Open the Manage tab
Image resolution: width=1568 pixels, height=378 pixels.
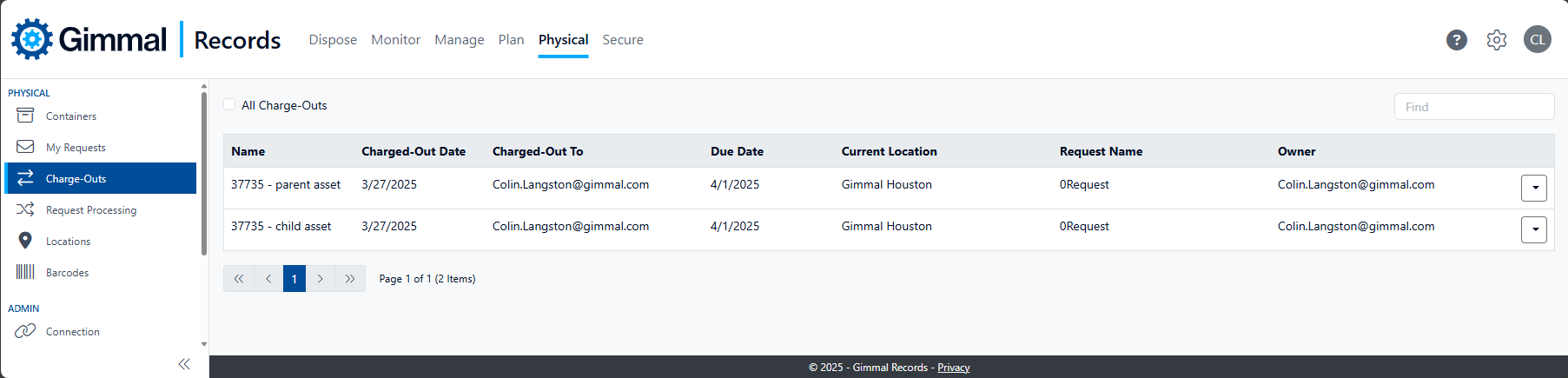[460, 40]
